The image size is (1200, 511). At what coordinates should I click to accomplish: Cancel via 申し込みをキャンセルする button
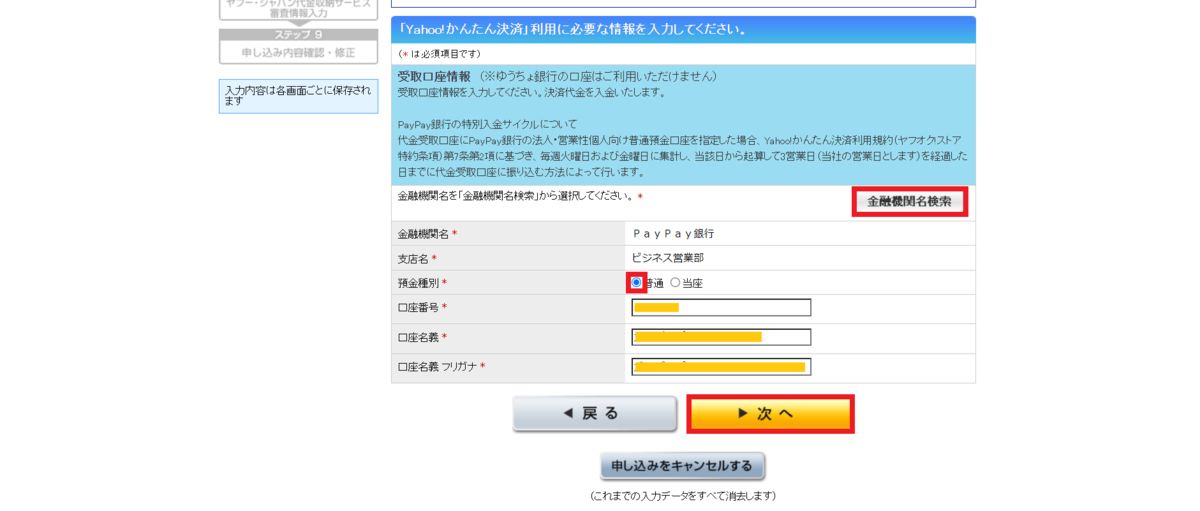[683, 466]
